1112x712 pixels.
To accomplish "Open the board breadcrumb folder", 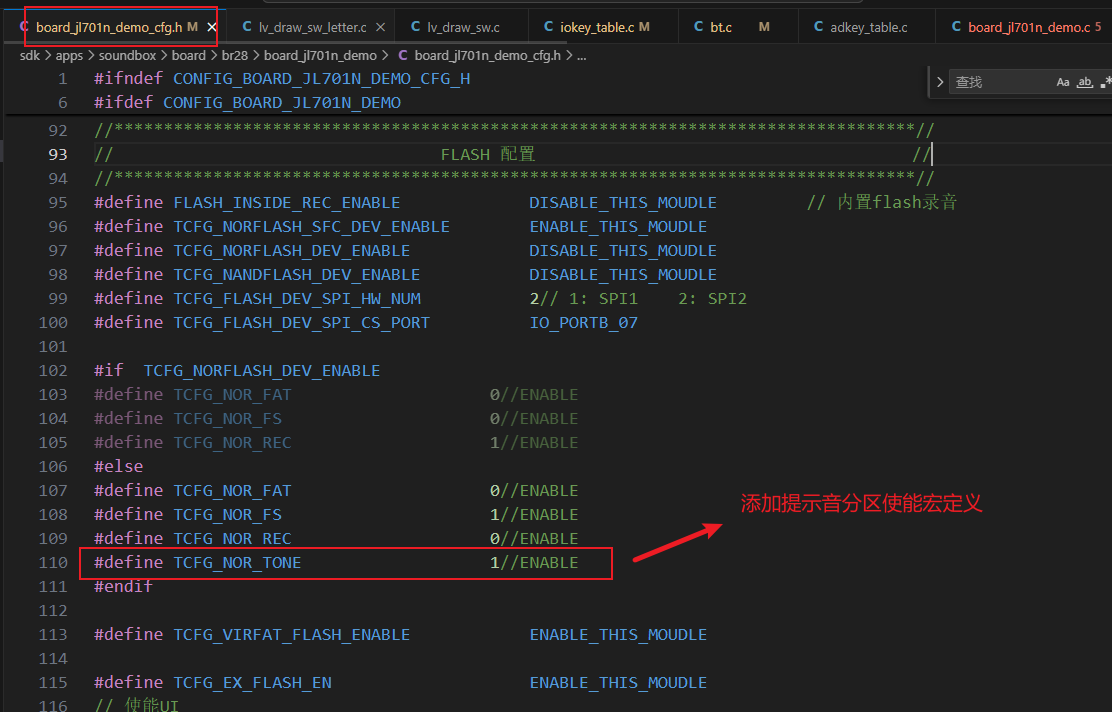I will tap(189, 55).
